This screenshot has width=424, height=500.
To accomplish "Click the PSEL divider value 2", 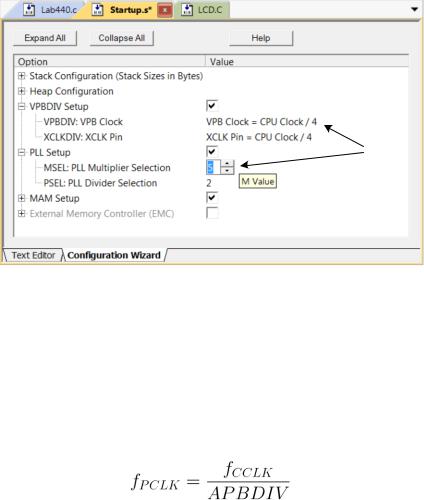I will (x=209, y=183).
